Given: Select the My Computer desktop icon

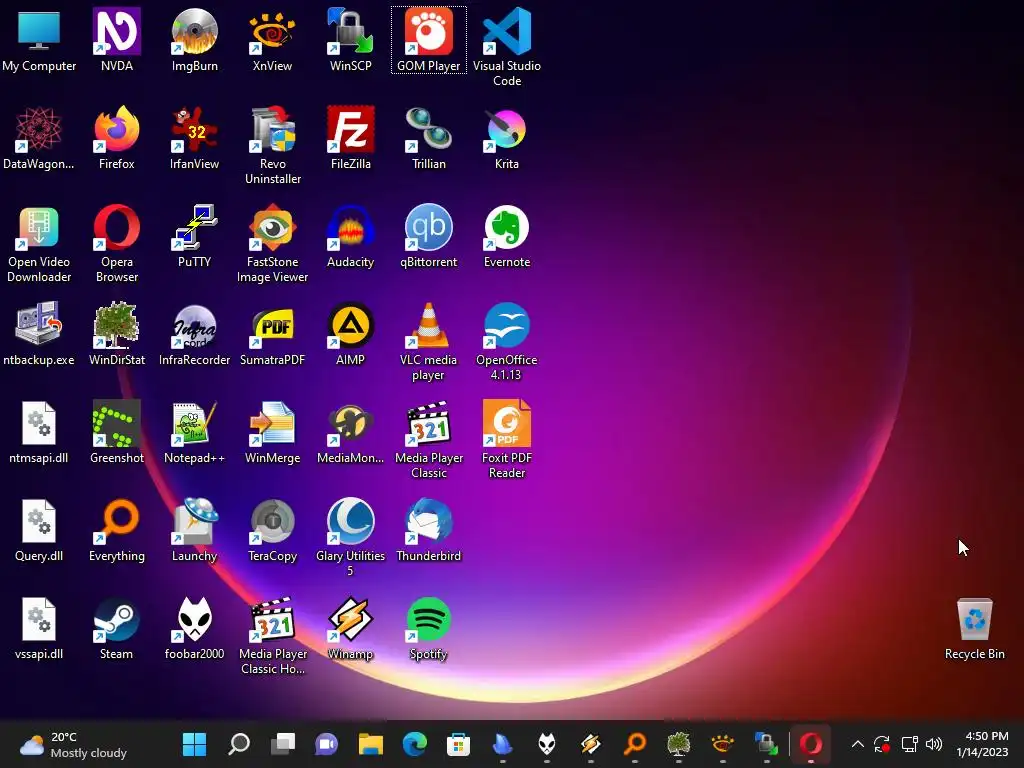Looking at the screenshot, I should pos(39,39).
